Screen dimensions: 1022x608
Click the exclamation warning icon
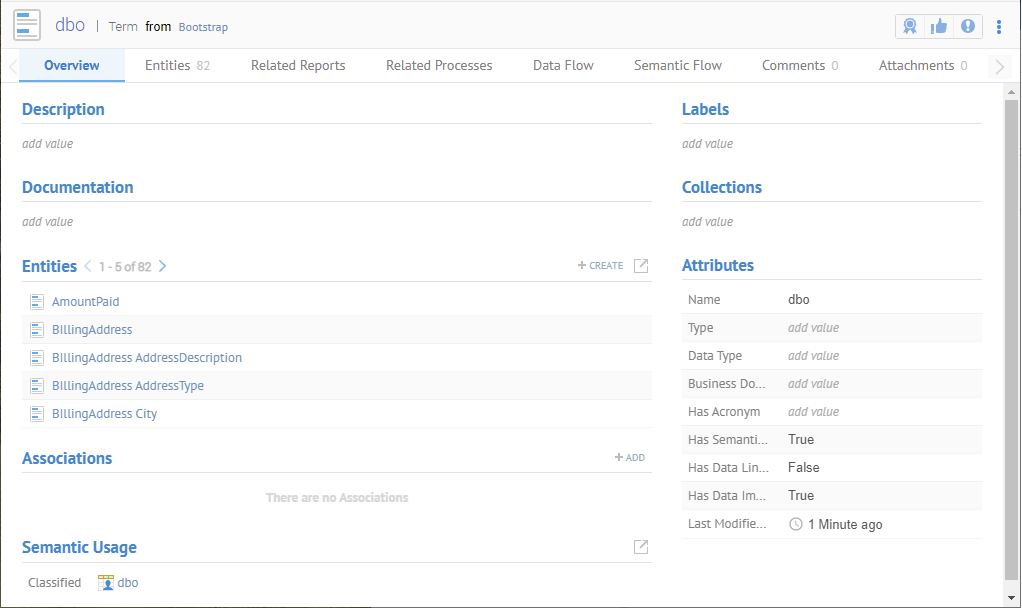(968, 27)
